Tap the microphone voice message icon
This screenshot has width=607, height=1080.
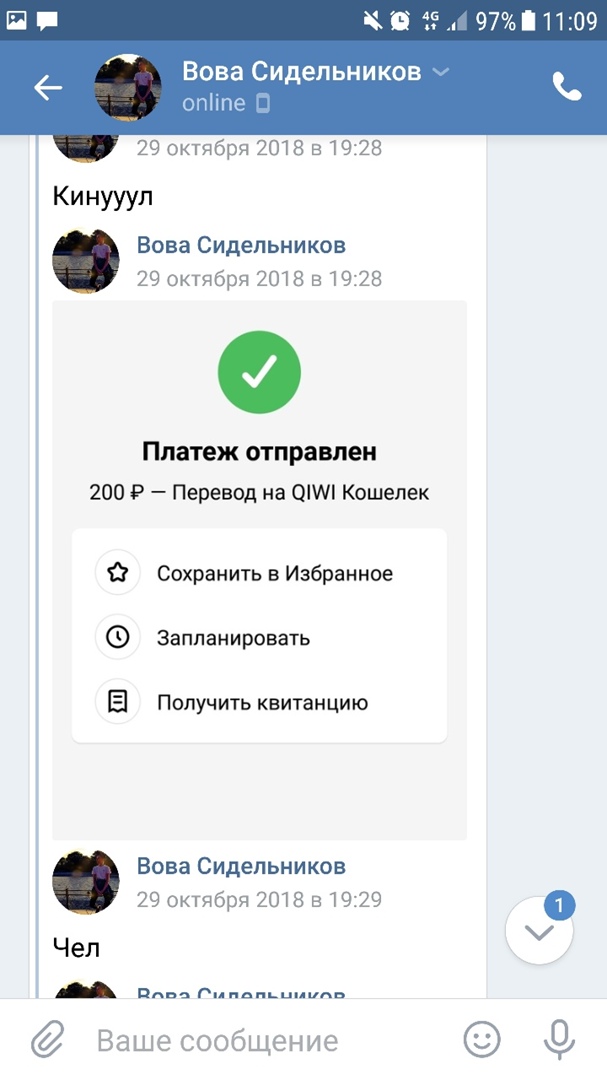[558, 1041]
